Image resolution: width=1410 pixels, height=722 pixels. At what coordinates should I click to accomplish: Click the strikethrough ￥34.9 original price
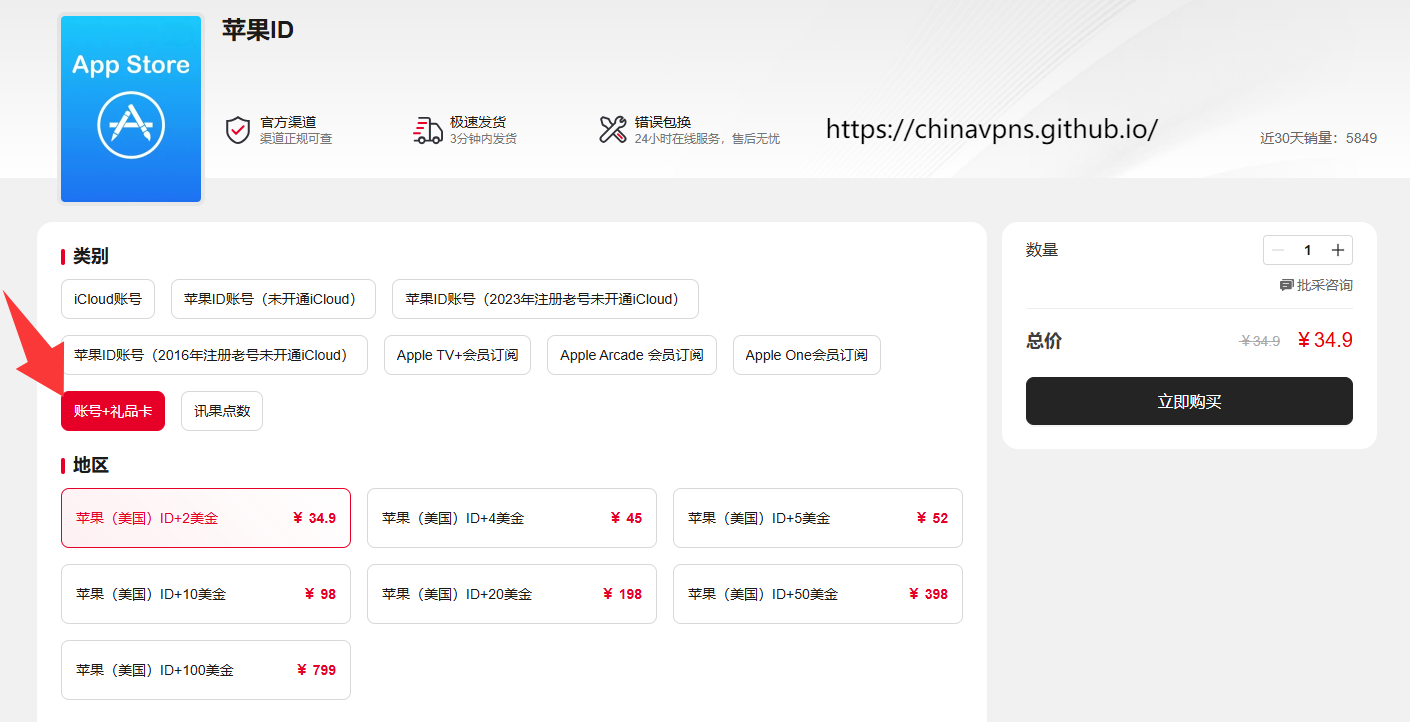(x=1260, y=341)
